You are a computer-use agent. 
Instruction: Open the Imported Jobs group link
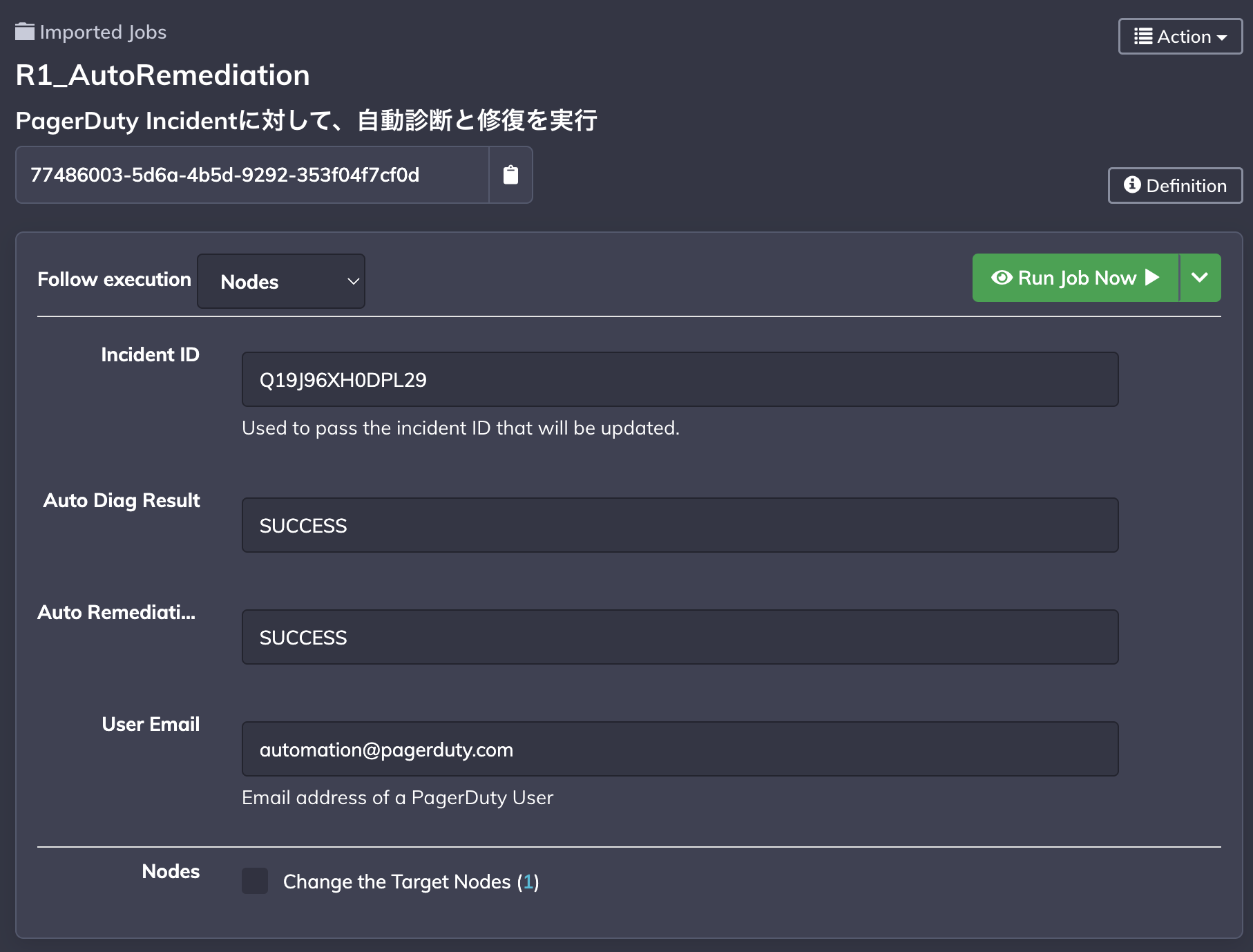pos(103,32)
